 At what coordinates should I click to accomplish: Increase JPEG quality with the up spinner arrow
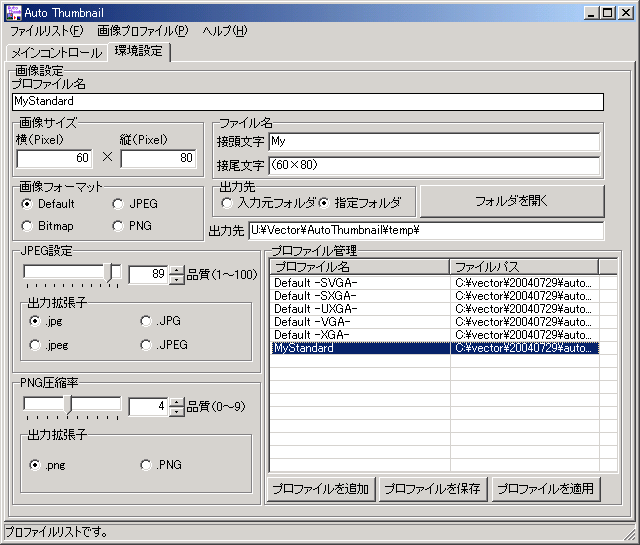coord(177,270)
